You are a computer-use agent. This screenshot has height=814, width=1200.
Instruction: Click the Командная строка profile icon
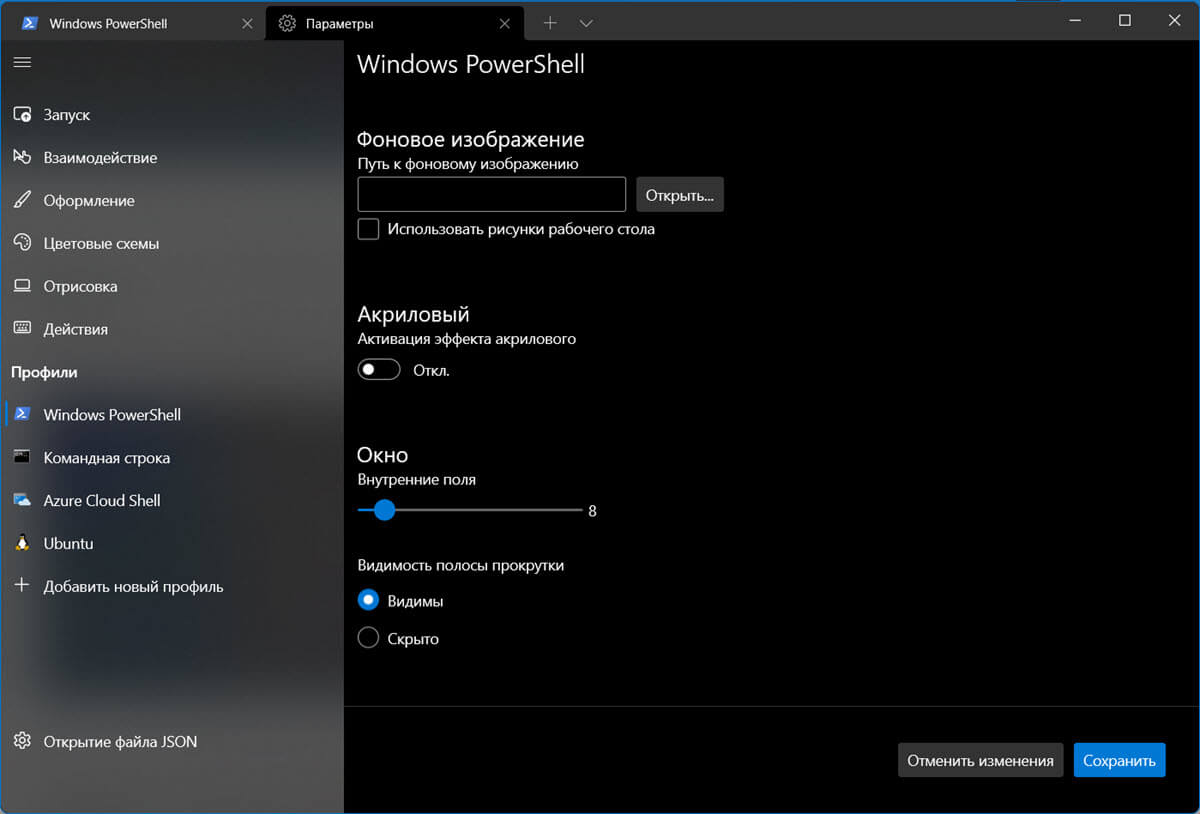pyautogui.click(x=22, y=457)
